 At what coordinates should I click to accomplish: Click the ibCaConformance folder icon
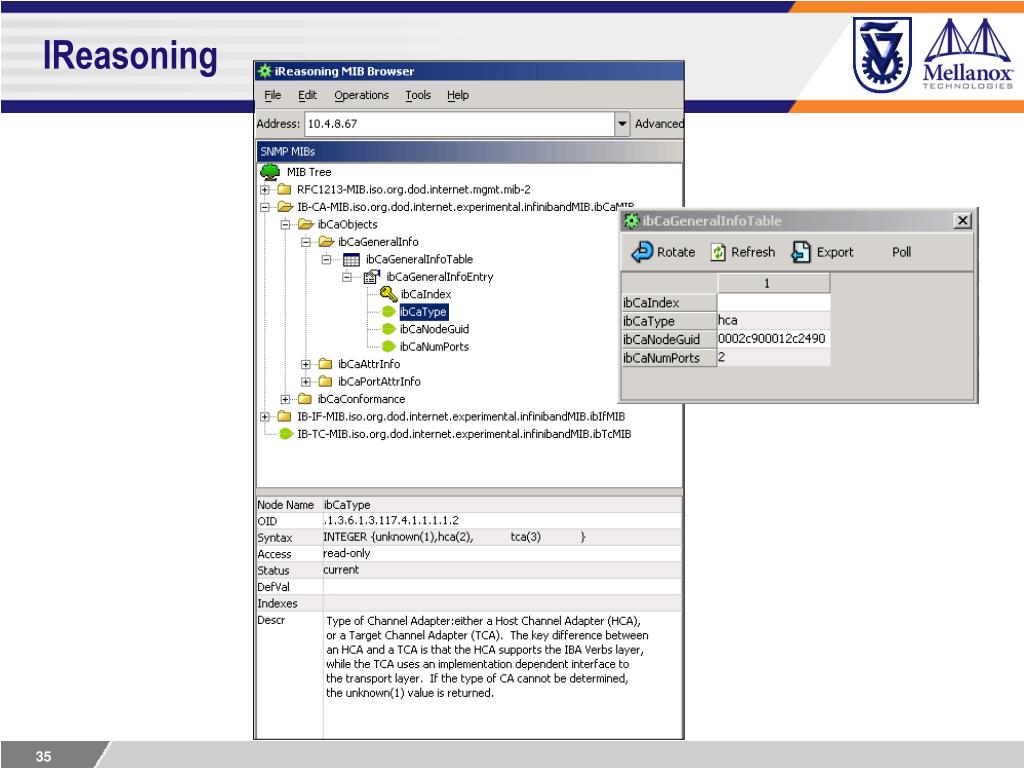pos(305,399)
